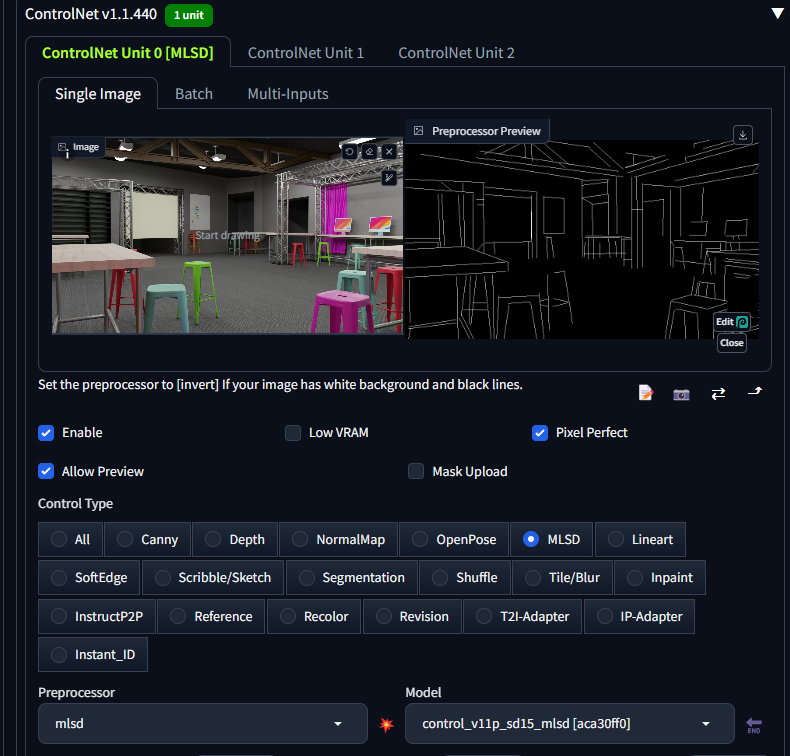Image resolution: width=790 pixels, height=756 pixels.
Task: Open the Multi-Inputs tab
Action: pos(287,94)
